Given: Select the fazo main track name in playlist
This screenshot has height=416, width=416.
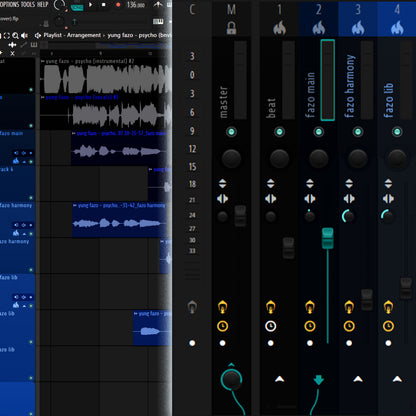Looking at the screenshot, I should point(12,133).
